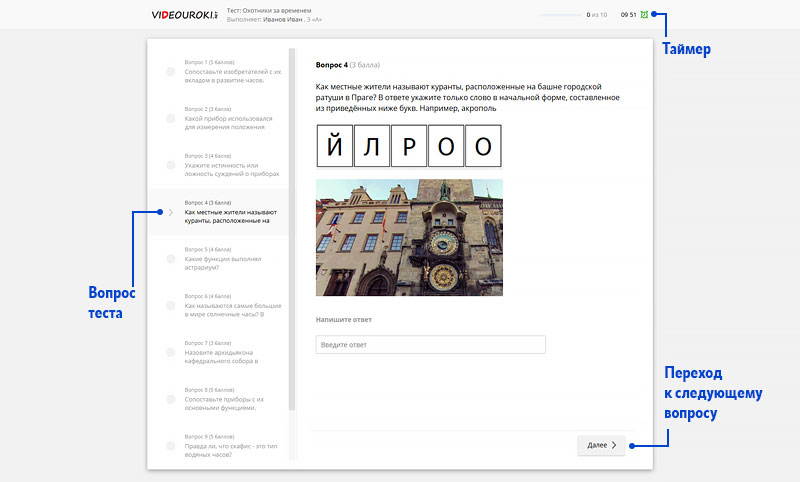Screen dimensions: 800x482
Task: Click the Prague clock tower photo
Action: (409, 237)
